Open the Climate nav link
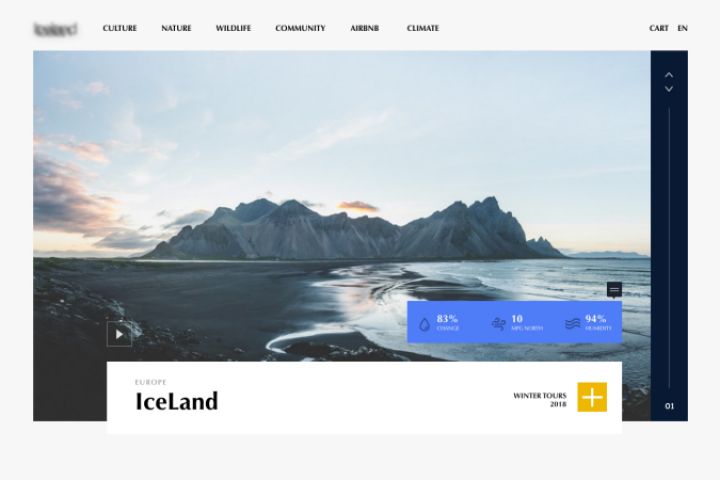This screenshot has height=480, width=720. [423, 28]
